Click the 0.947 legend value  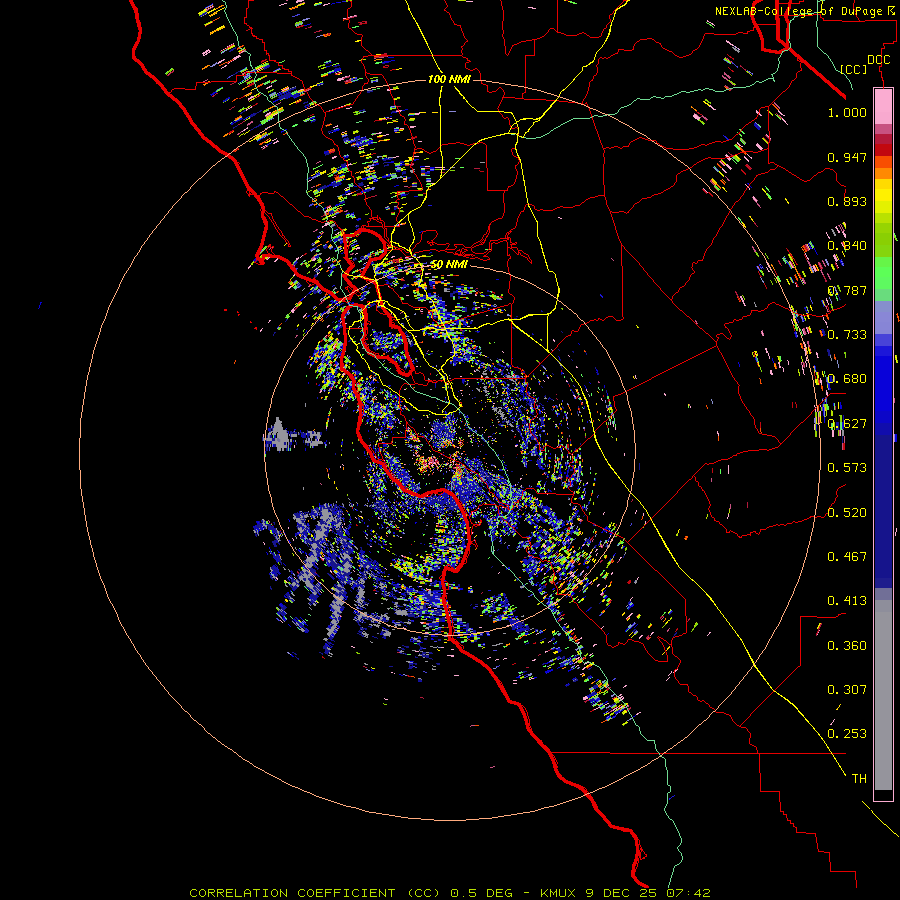click(847, 157)
